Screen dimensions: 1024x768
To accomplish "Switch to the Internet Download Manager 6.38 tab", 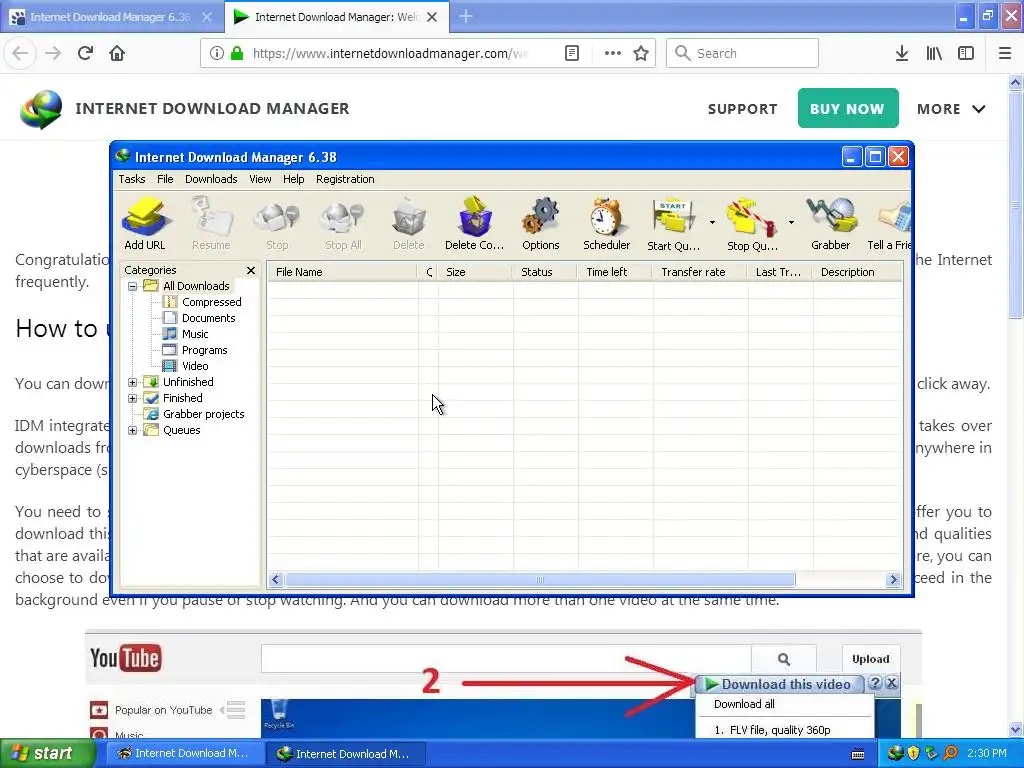I will click(x=110, y=17).
